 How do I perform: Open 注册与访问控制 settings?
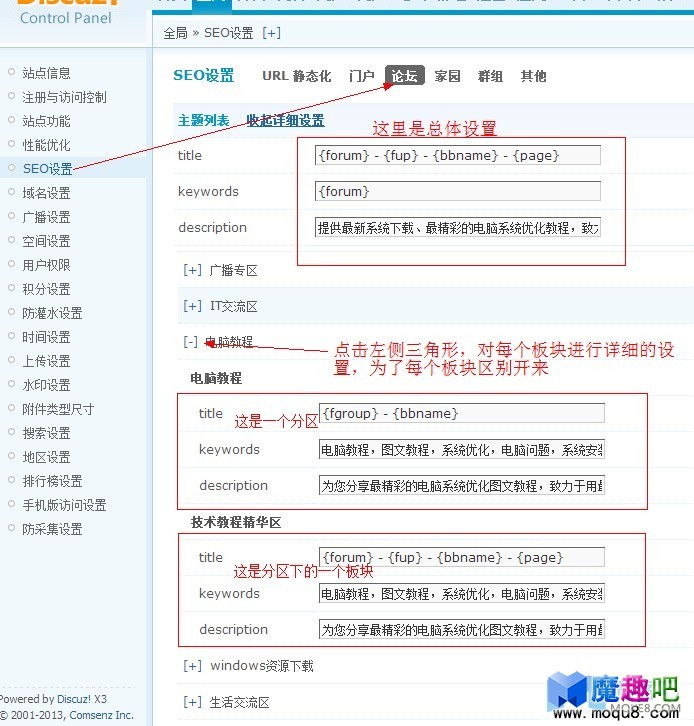pos(64,97)
